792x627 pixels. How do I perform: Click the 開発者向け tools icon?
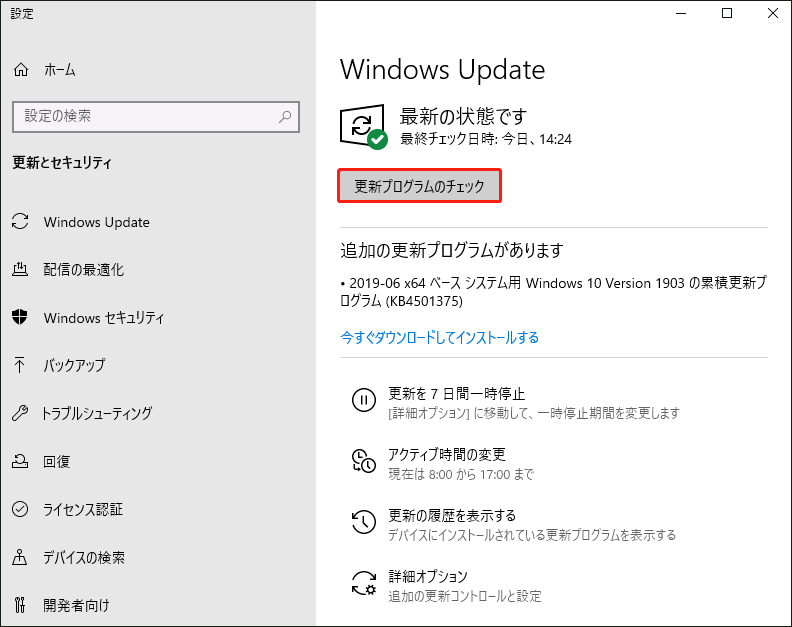tap(20, 604)
